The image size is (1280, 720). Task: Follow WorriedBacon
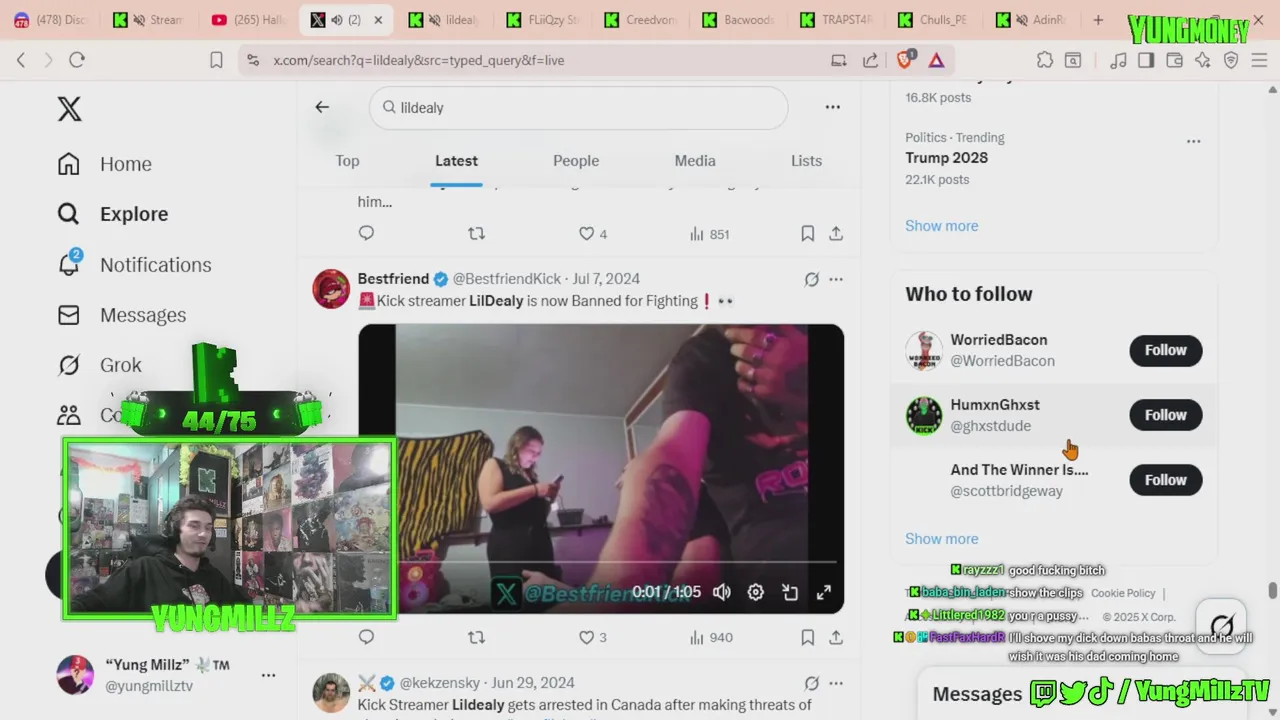1166,350
